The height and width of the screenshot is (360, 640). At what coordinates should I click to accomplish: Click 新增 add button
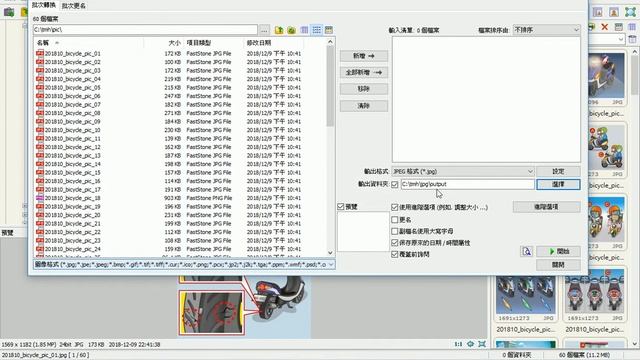[x=364, y=56]
